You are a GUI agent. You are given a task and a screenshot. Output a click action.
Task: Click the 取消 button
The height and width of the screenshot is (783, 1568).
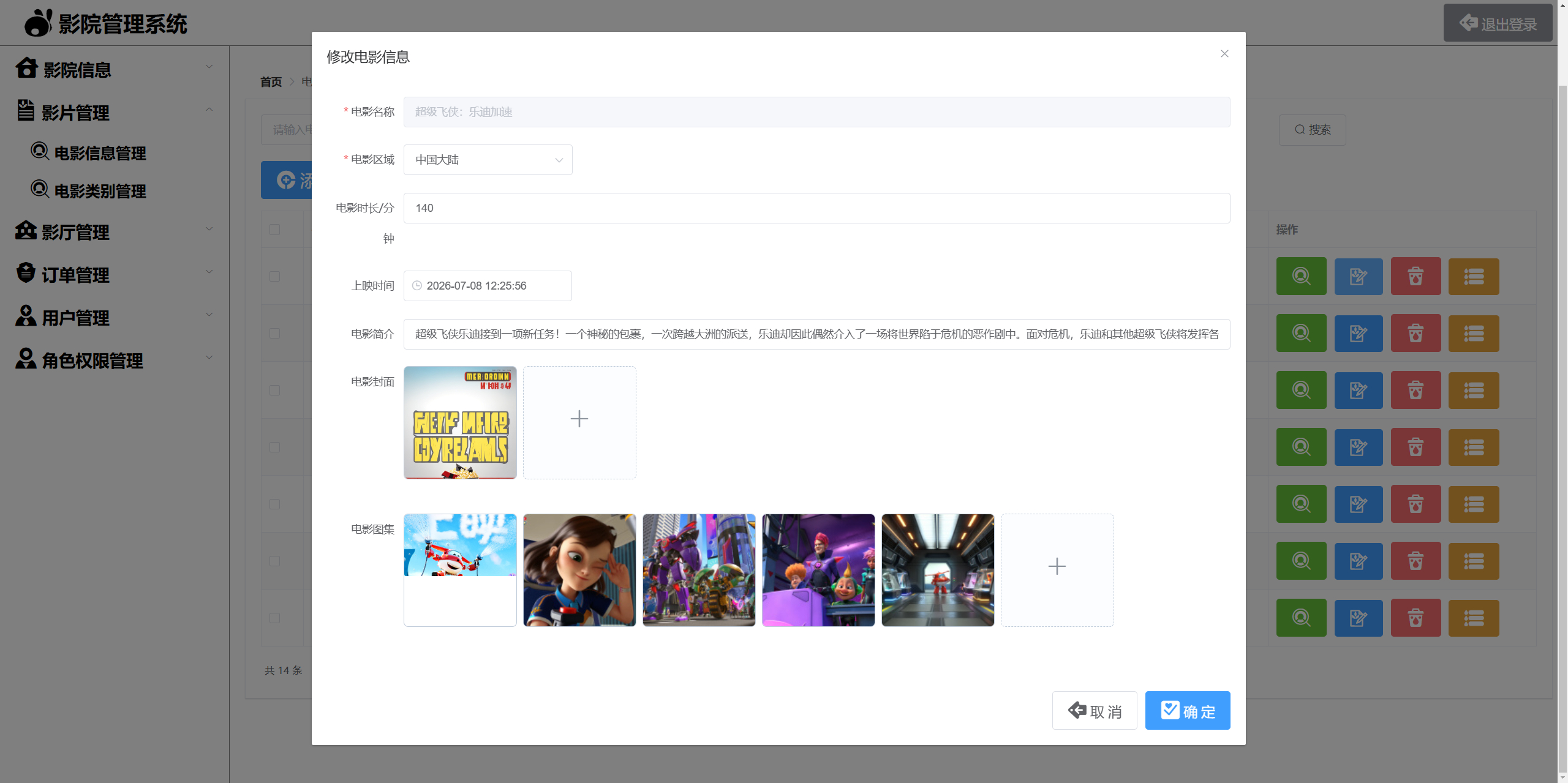click(1095, 711)
